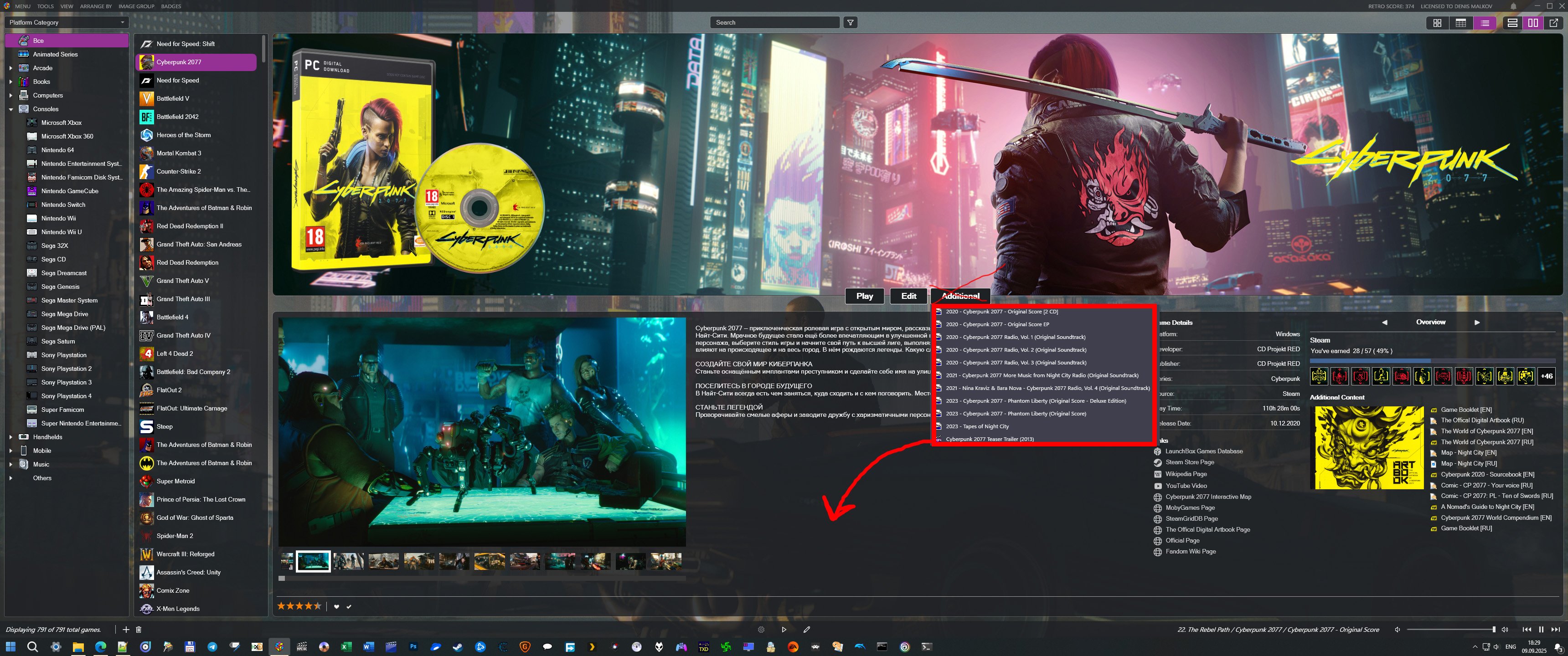The height and width of the screenshot is (656, 1568).
Task: Open the BADGES menu
Action: [x=171, y=6]
